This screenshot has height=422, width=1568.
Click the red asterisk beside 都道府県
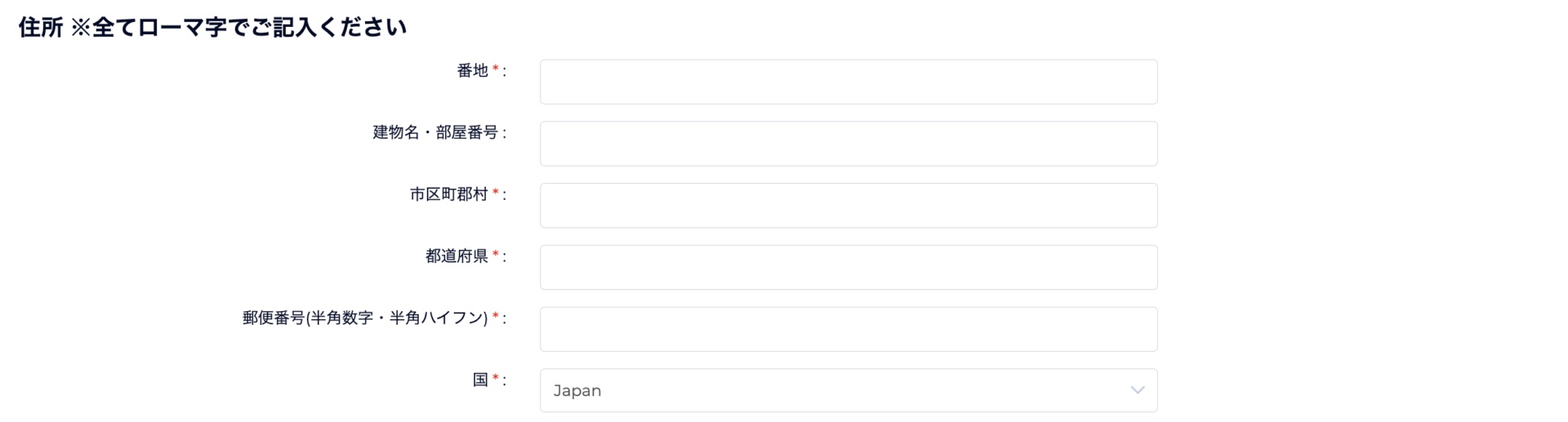[x=496, y=255]
